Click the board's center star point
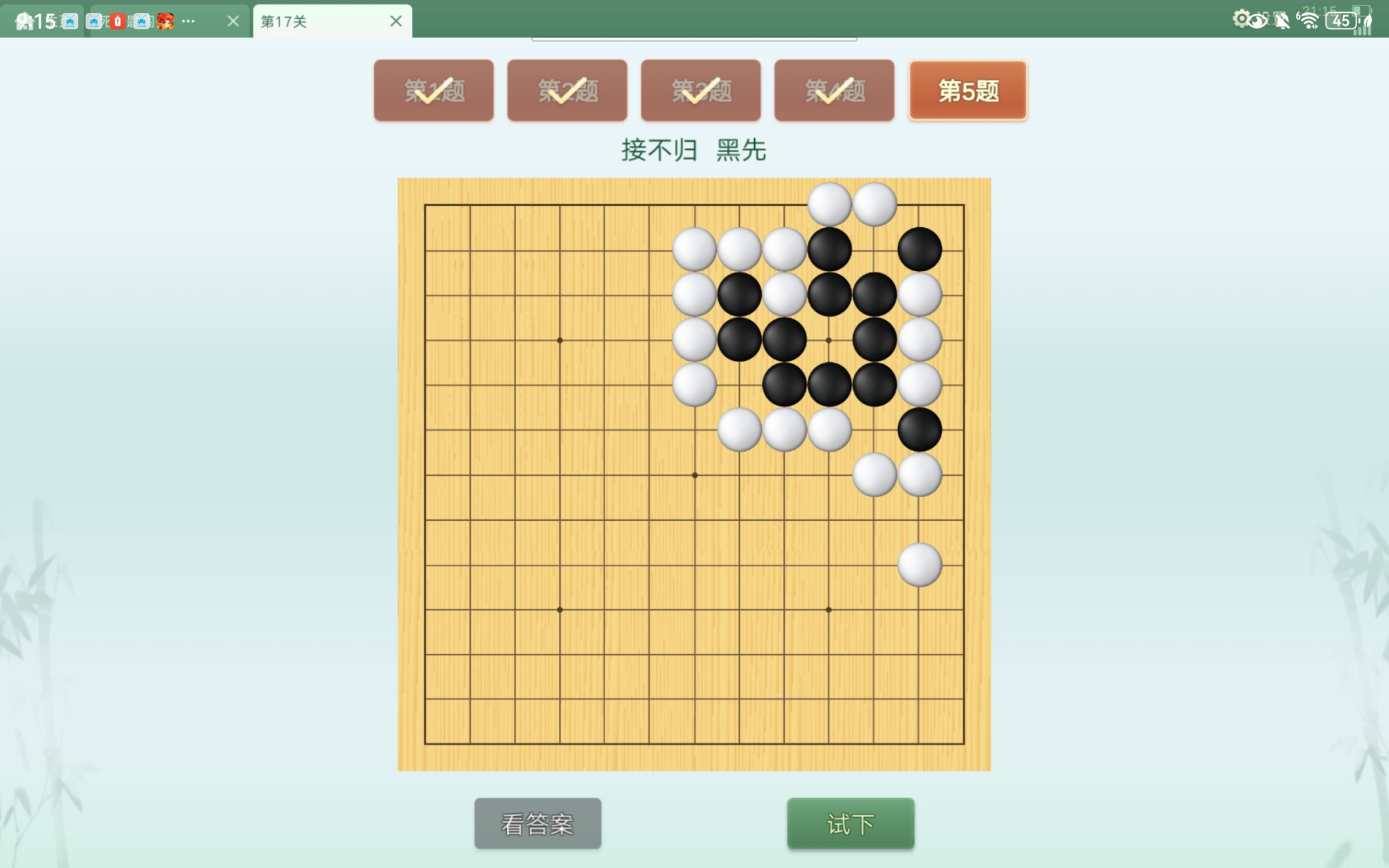 pos(694,475)
